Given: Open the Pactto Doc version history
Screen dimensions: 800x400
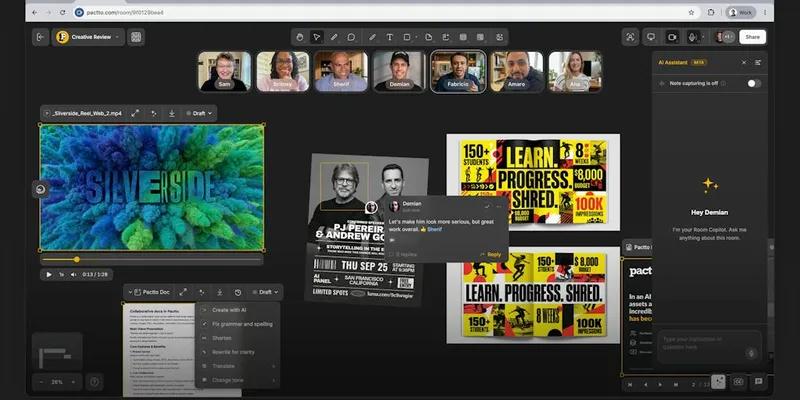Looking at the screenshot, I should tap(238, 292).
